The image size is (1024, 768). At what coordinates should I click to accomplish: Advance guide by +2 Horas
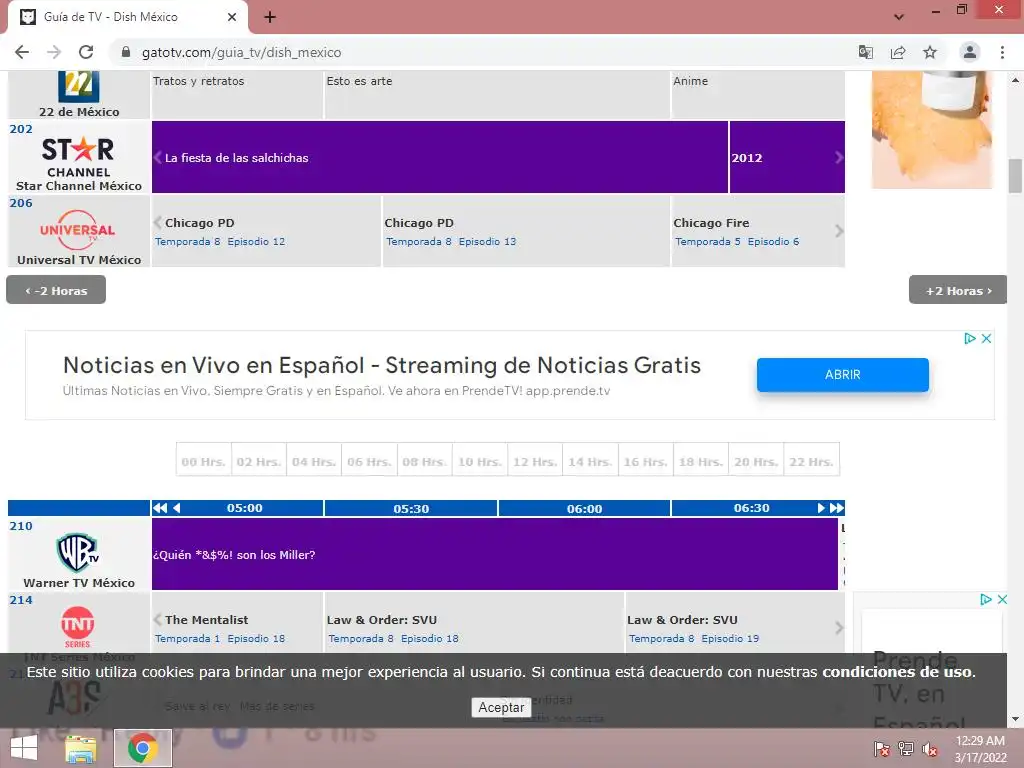pyautogui.click(x=958, y=290)
